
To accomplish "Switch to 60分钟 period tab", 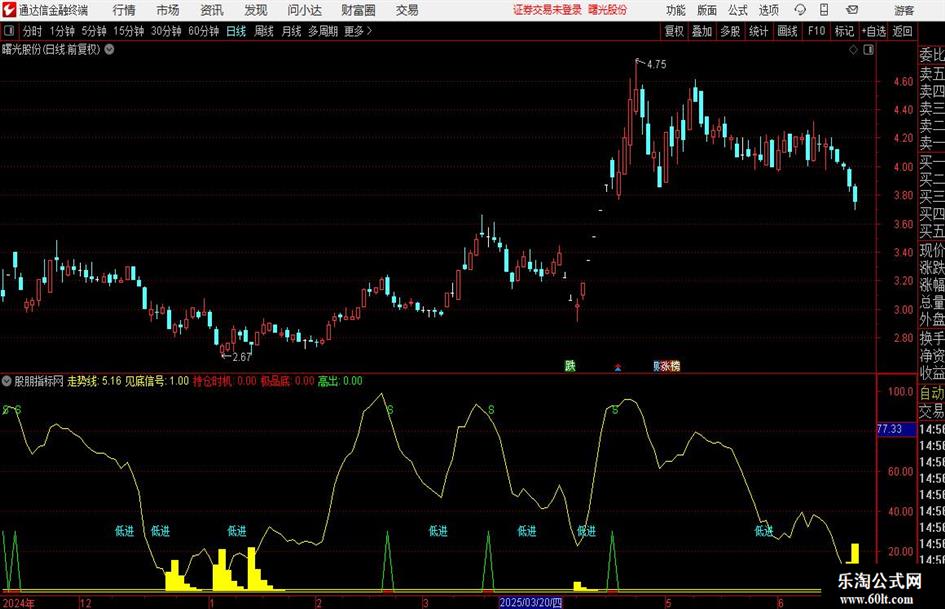I will [203, 31].
